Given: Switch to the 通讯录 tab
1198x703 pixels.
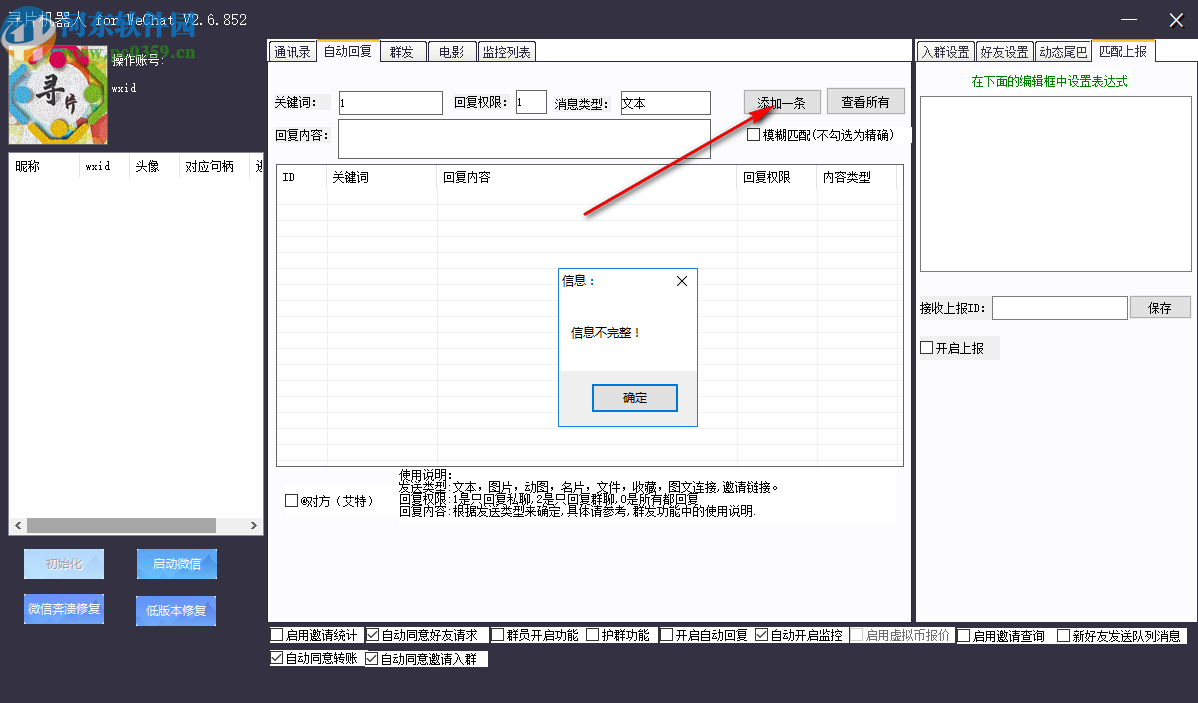Looking at the screenshot, I should [x=292, y=50].
